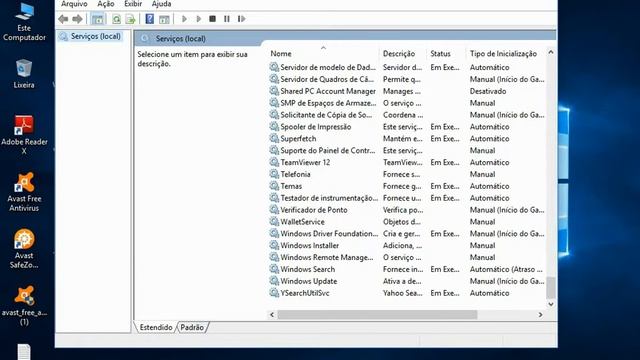Click the gear icon beside Testador de instrumentação
The height and width of the screenshot is (360, 640).
pos(274,198)
